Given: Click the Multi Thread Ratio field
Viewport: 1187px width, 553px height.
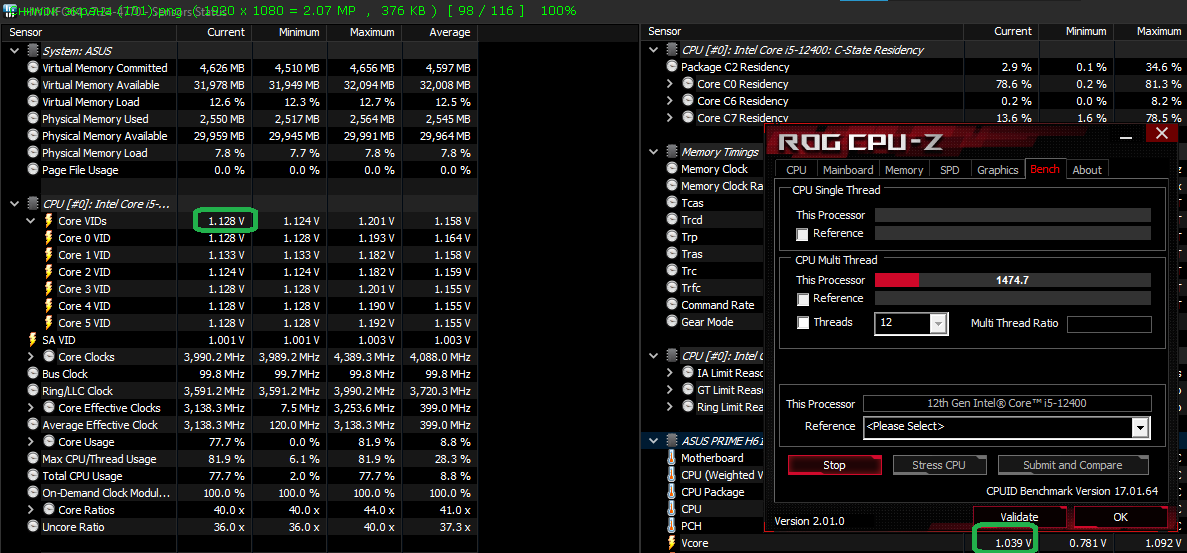Looking at the screenshot, I should point(1109,324).
